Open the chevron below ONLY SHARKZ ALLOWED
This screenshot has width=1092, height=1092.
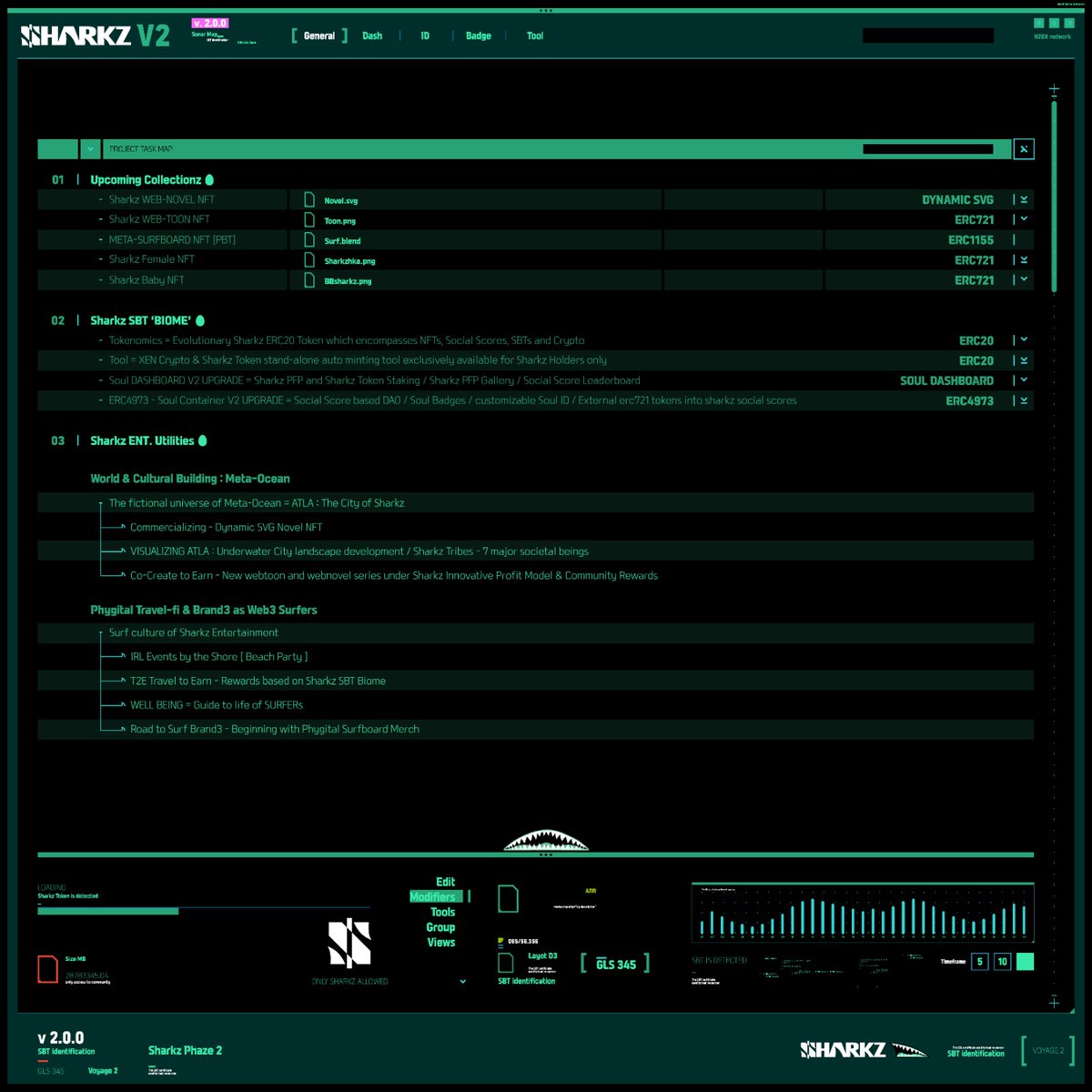click(x=462, y=982)
